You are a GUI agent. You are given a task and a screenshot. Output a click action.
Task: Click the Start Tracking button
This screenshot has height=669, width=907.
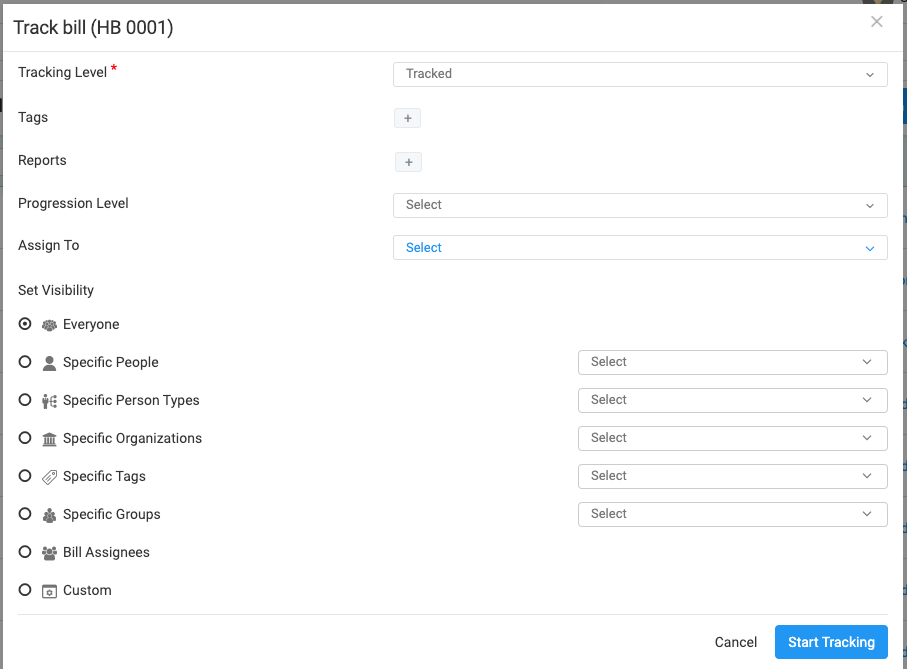(x=831, y=642)
